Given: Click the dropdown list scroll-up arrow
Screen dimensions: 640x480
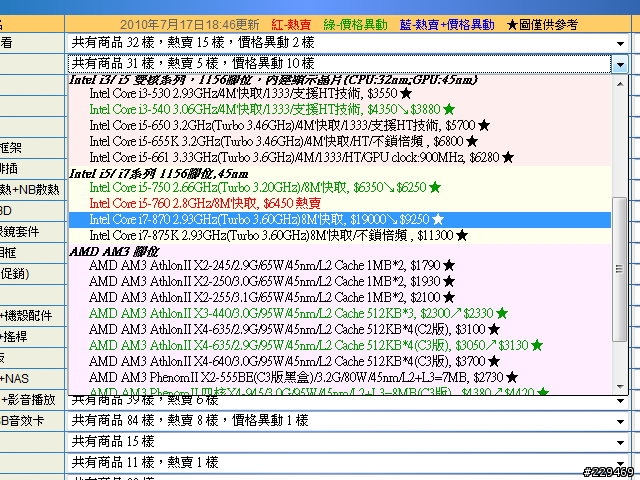Looking at the screenshot, I should pos(620,84).
